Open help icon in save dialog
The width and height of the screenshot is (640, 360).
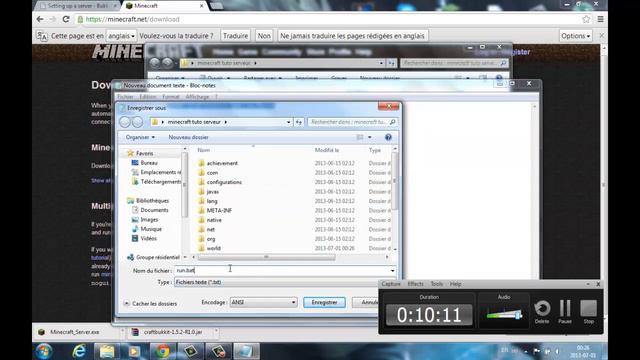[x=388, y=137]
